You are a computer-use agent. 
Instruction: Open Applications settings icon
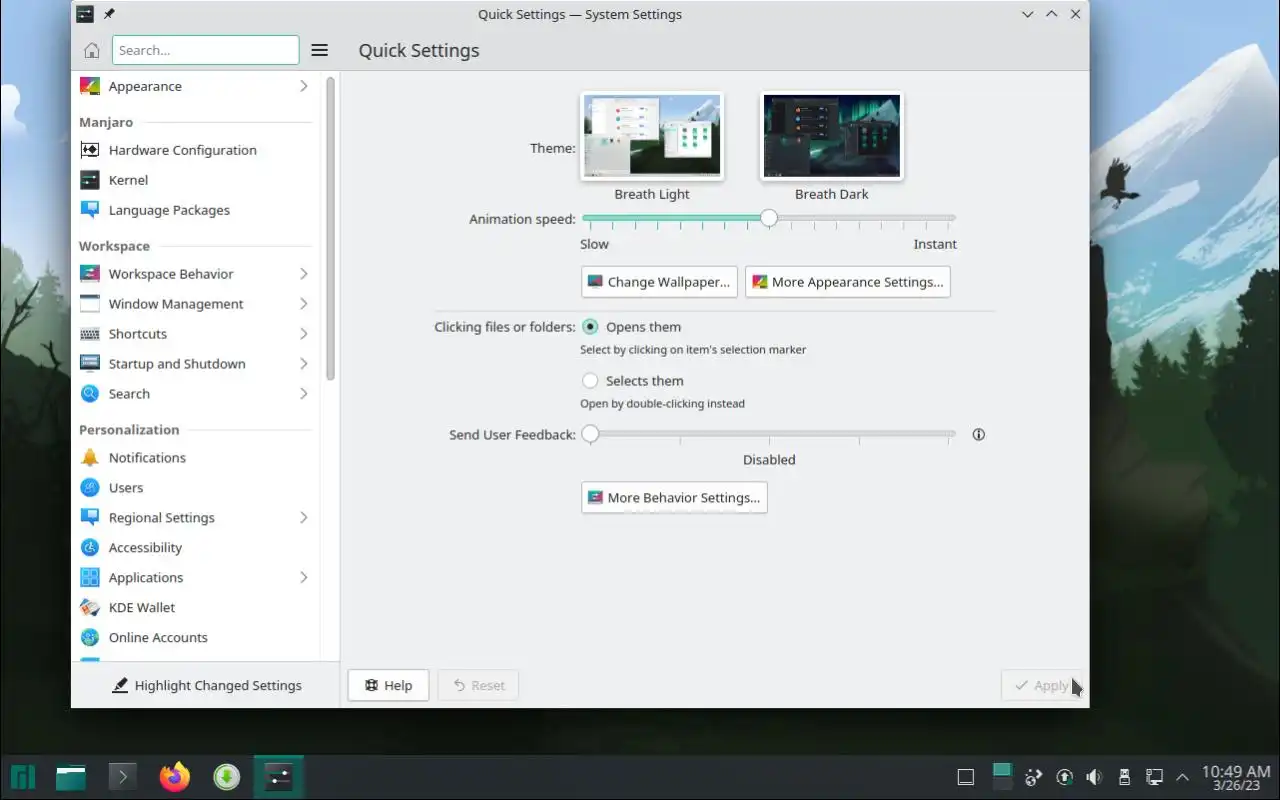(x=90, y=578)
